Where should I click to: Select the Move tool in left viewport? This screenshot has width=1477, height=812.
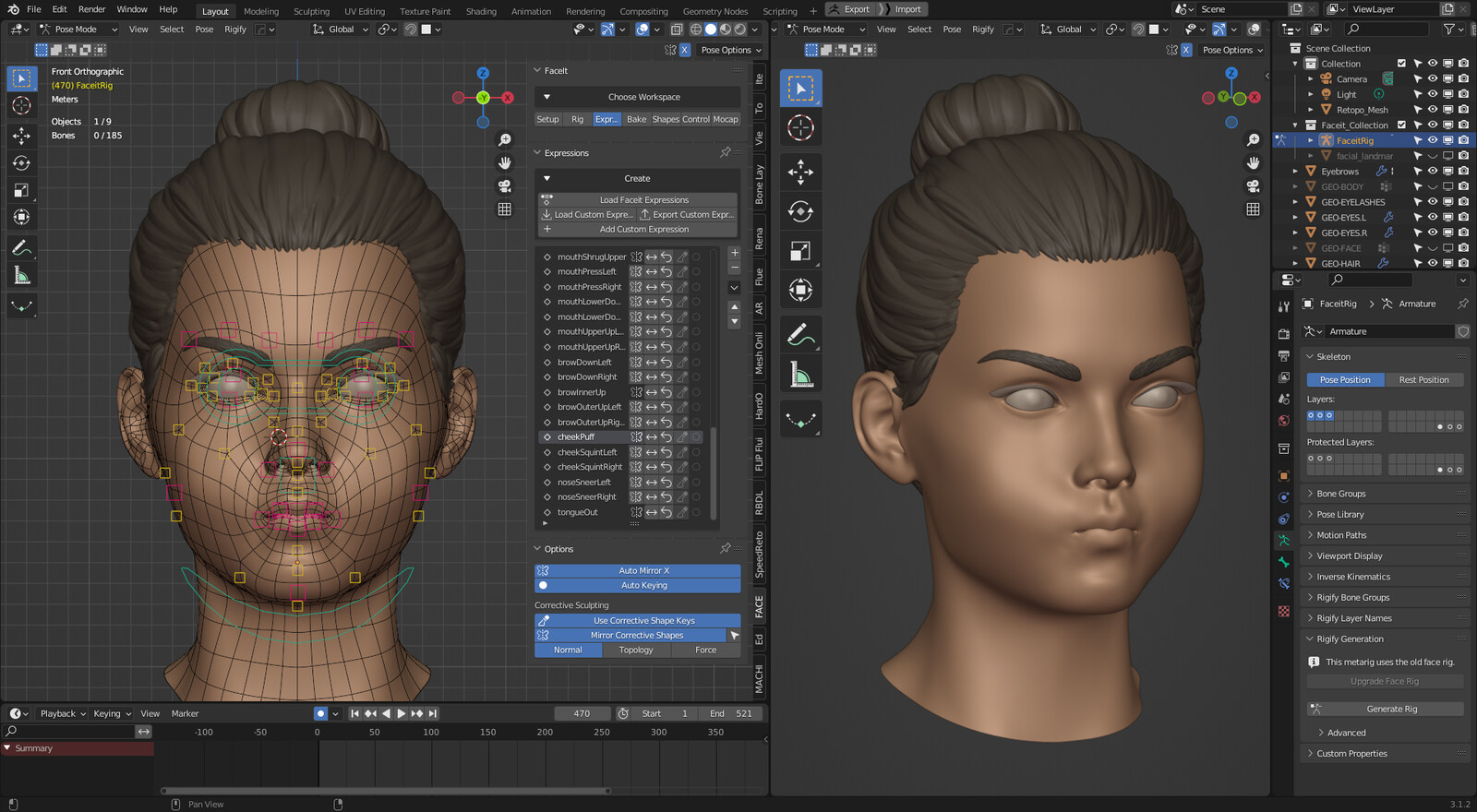pos(21,136)
